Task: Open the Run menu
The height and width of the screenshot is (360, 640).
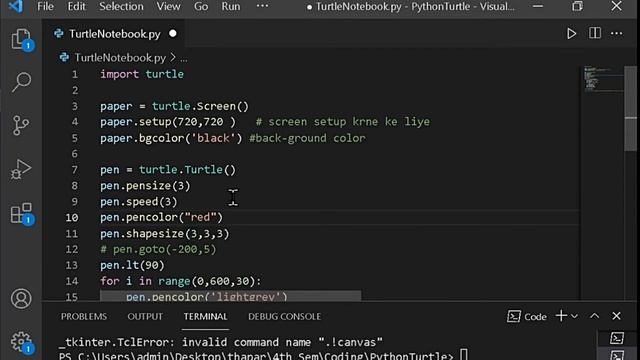Action: point(231,7)
